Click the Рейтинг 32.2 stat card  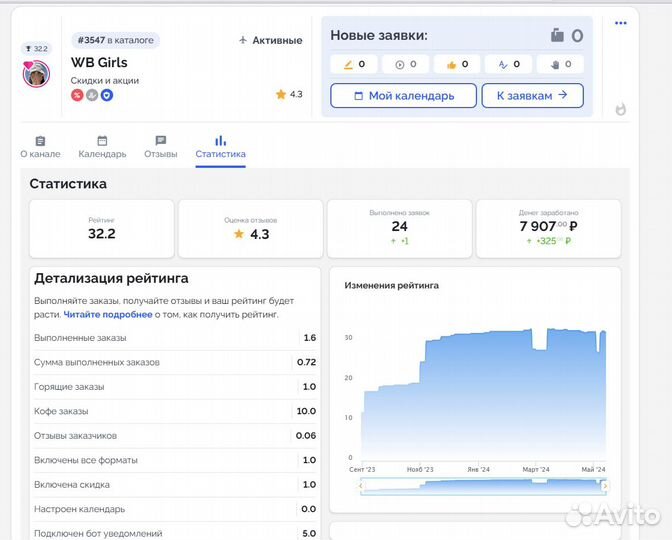(102, 229)
